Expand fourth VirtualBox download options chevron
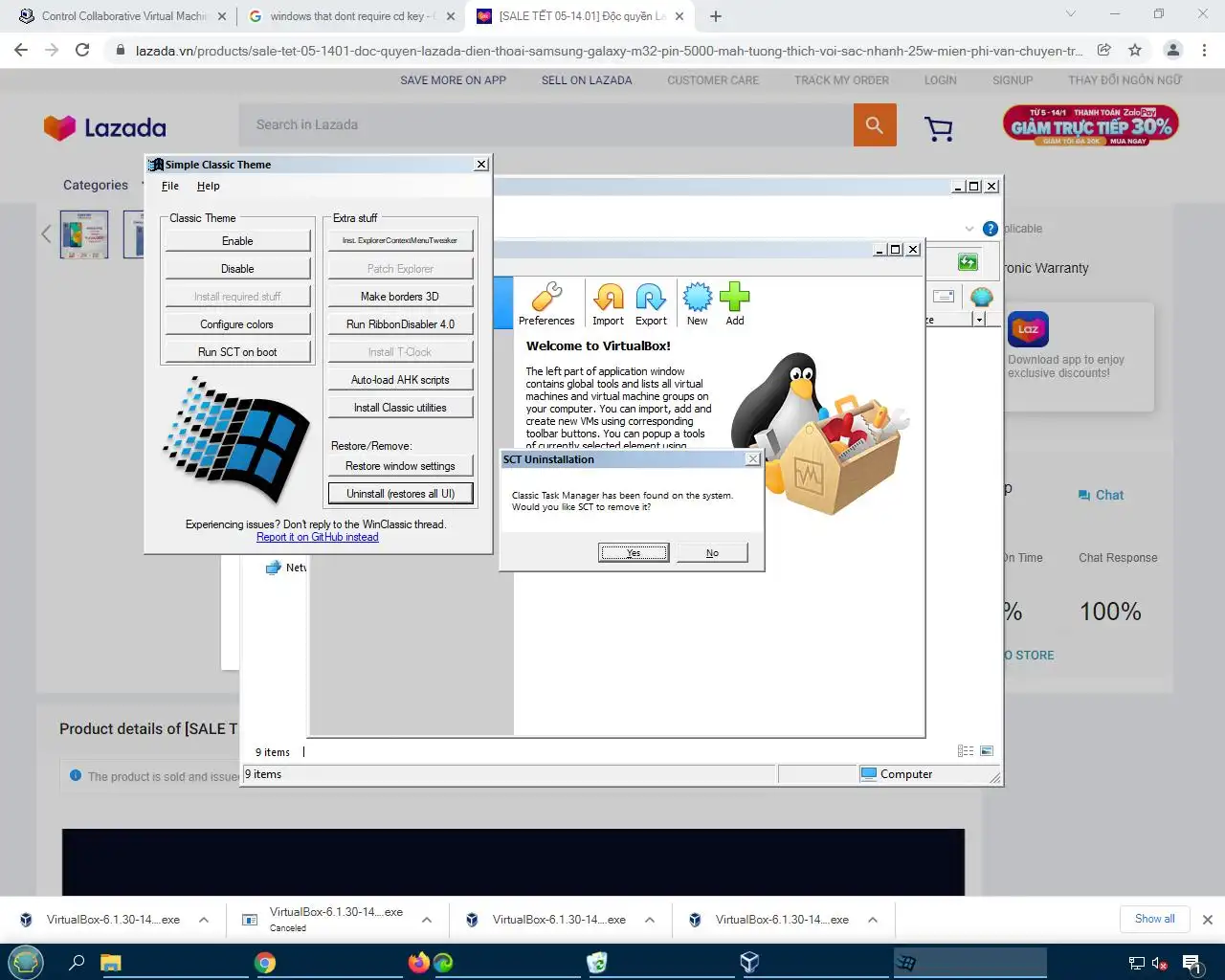Image resolution: width=1225 pixels, height=980 pixels. coord(873,920)
